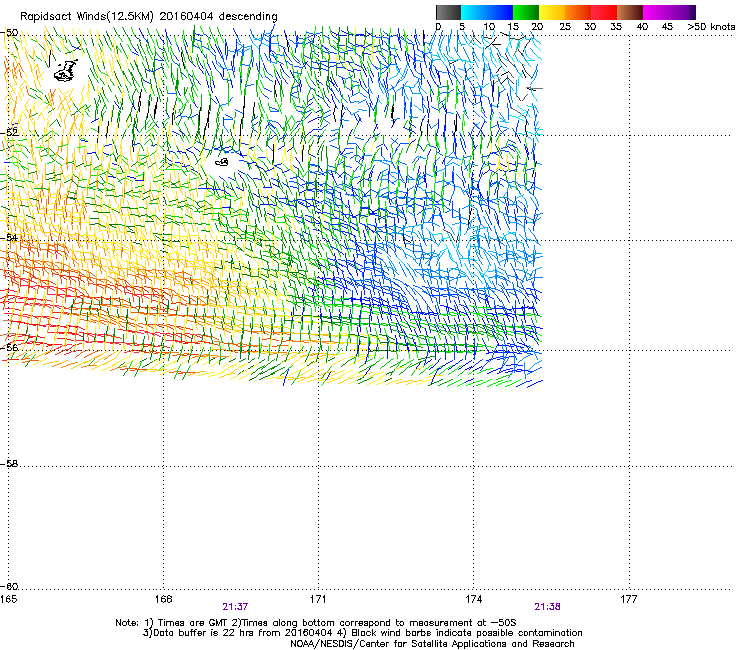Click the yellow 20-25 knots legend swatch

(x=552, y=12)
